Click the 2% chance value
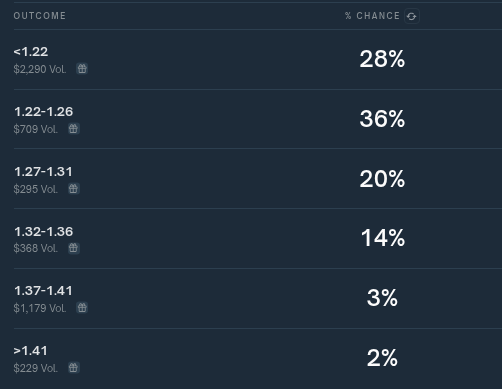 (x=382, y=358)
